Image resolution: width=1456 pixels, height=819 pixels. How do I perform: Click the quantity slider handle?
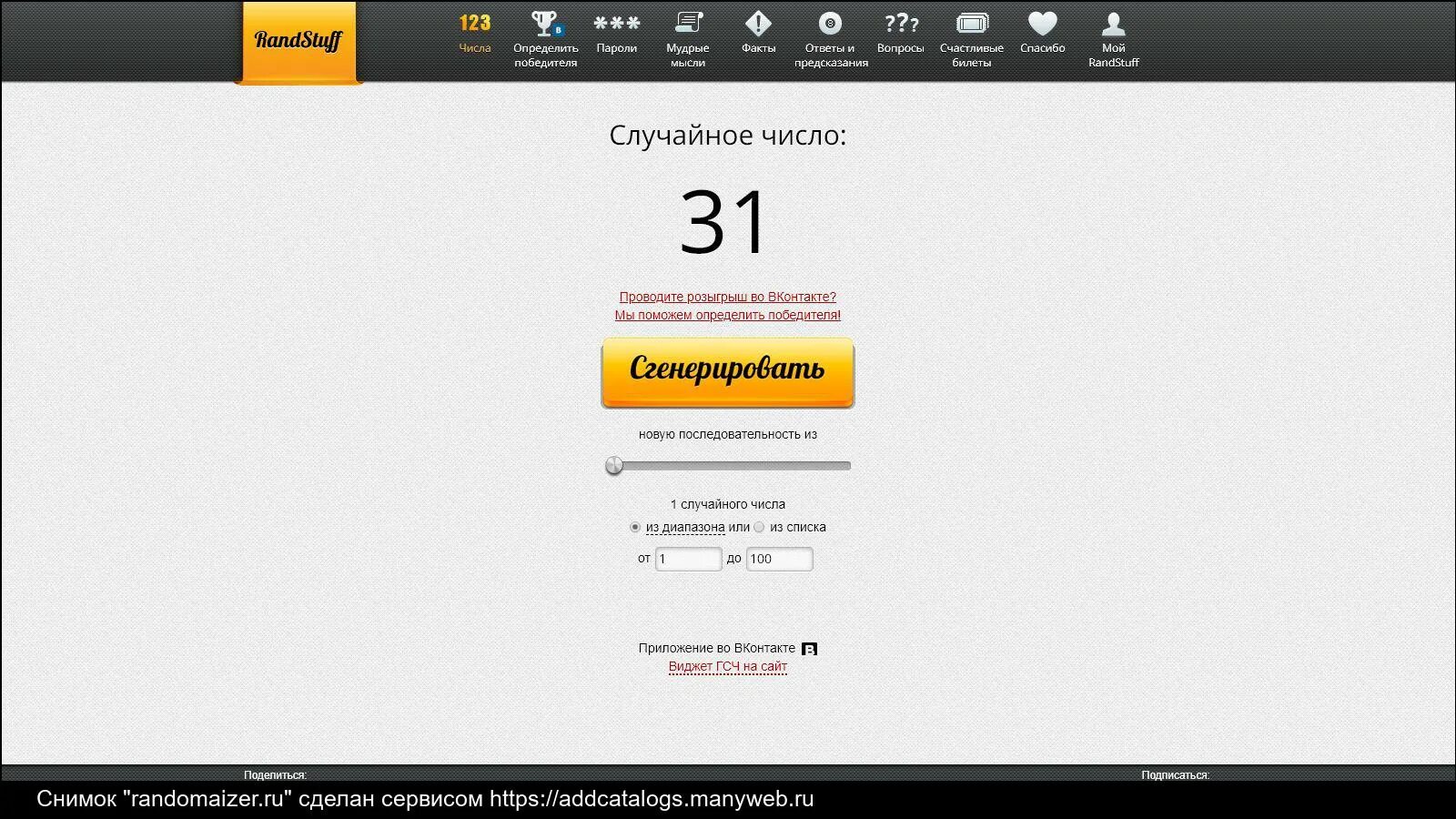click(x=614, y=466)
